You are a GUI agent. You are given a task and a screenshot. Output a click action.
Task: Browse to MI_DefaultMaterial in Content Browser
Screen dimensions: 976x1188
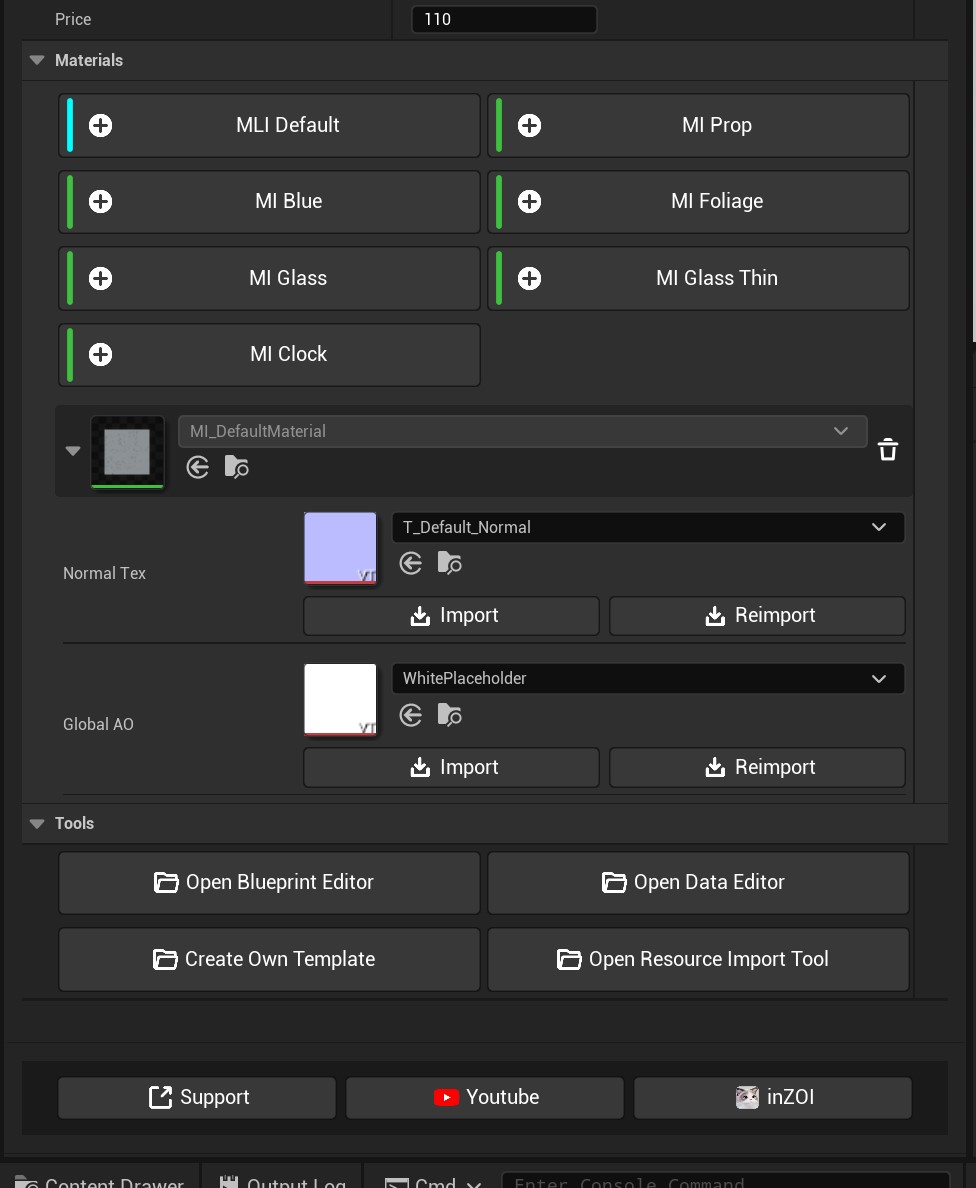click(236, 467)
